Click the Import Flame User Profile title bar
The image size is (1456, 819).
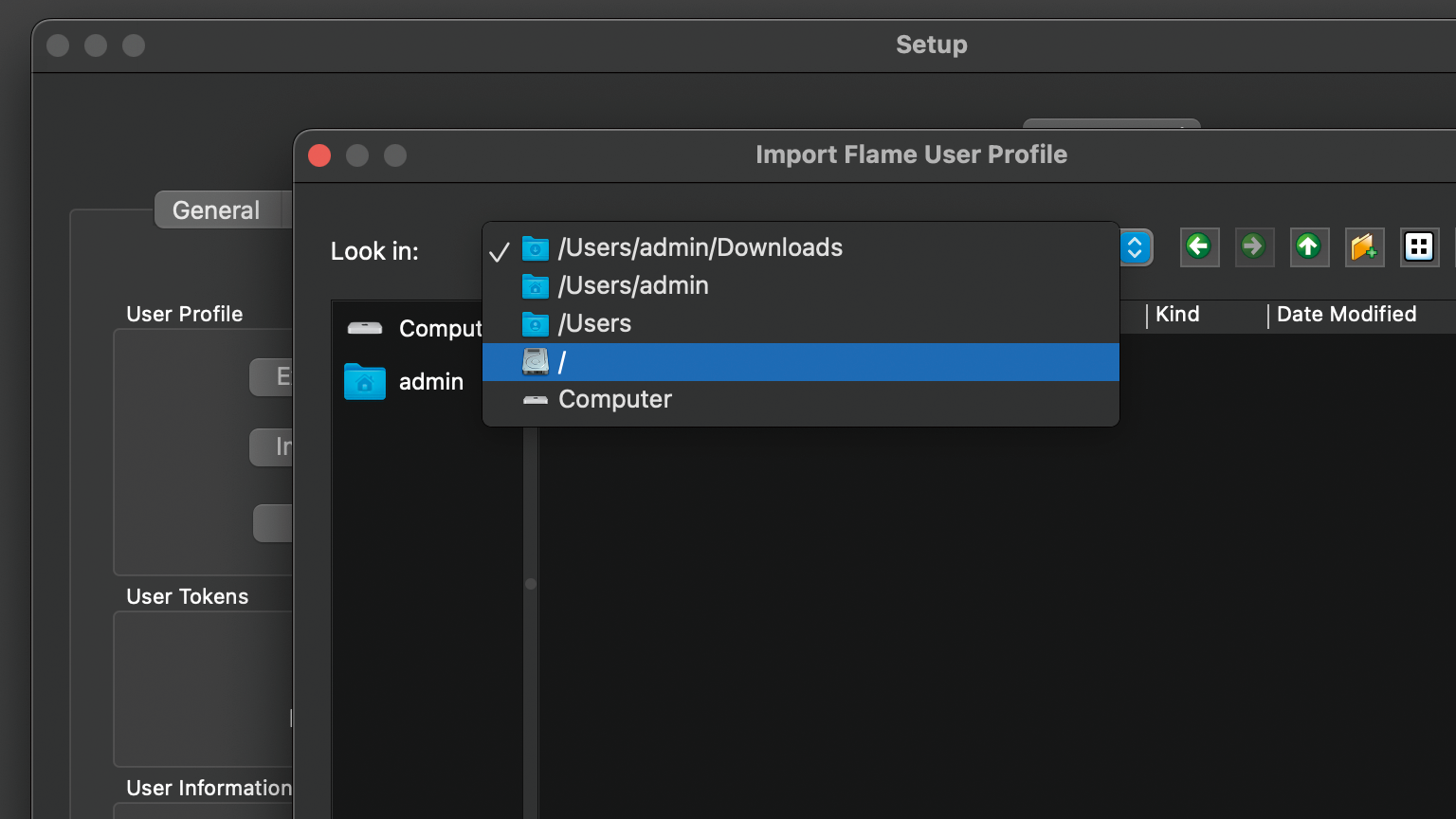911,155
